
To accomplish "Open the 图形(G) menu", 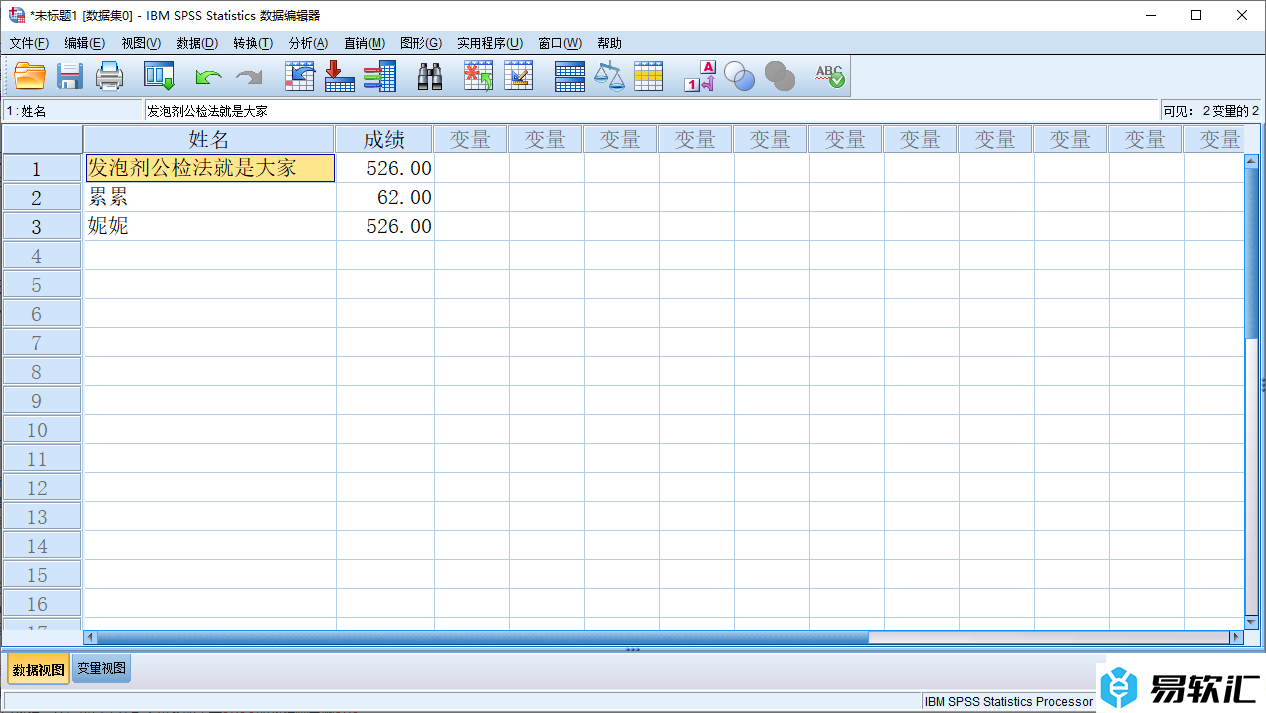I will tap(421, 43).
